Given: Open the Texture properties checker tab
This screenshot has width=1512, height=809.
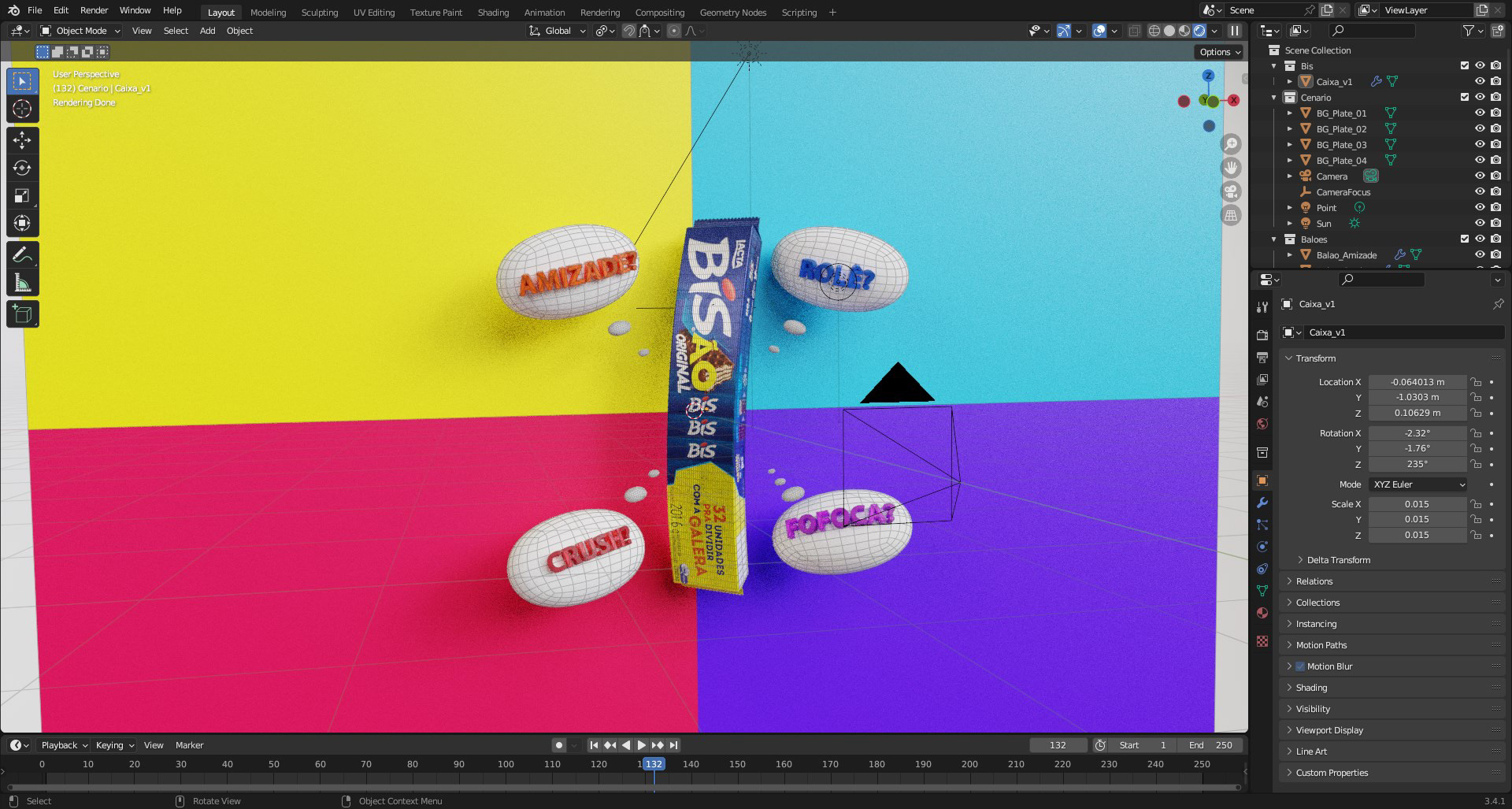Looking at the screenshot, I should click(1262, 641).
